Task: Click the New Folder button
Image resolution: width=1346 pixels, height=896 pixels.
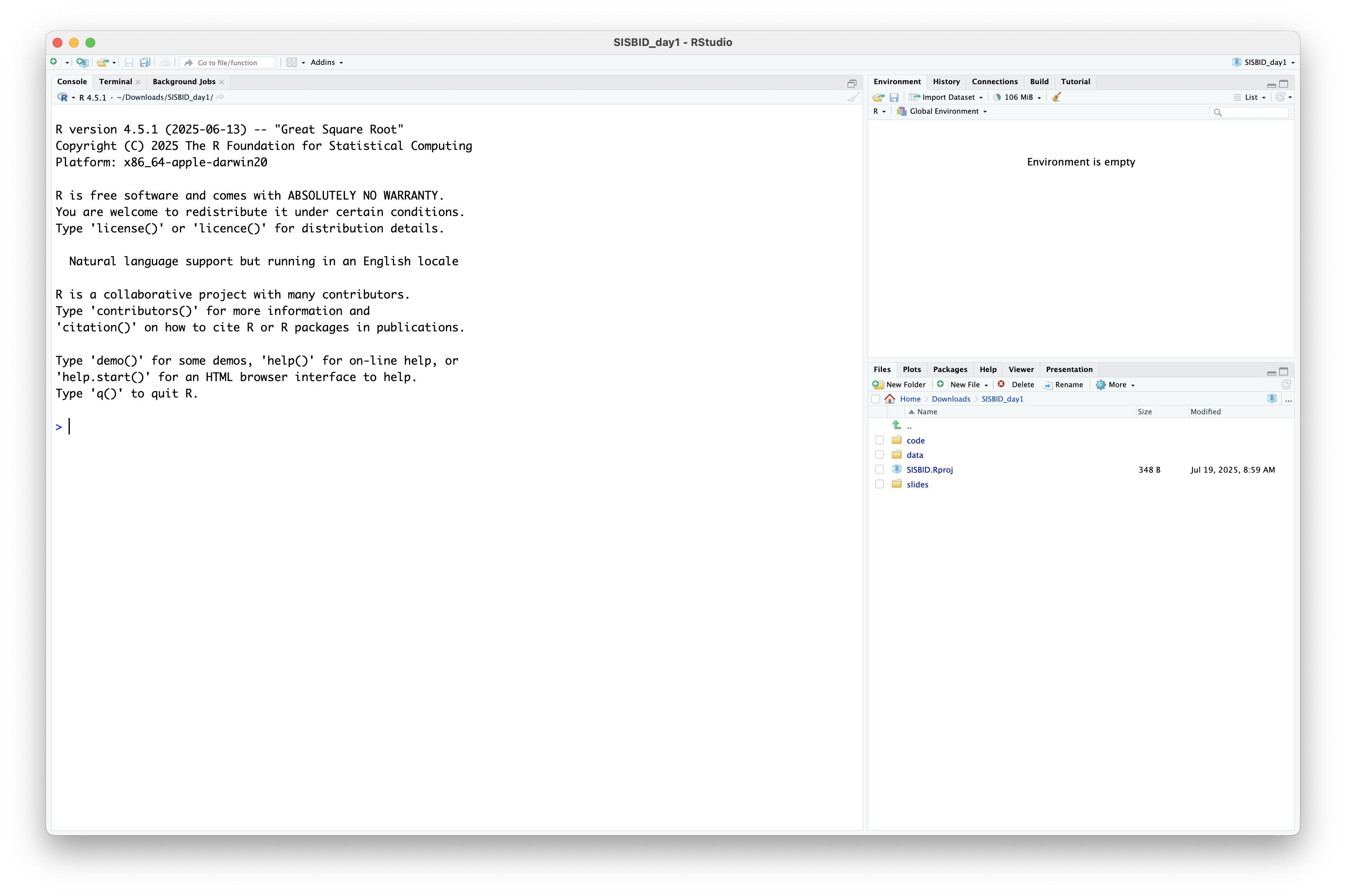Action: pyautogui.click(x=899, y=385)
